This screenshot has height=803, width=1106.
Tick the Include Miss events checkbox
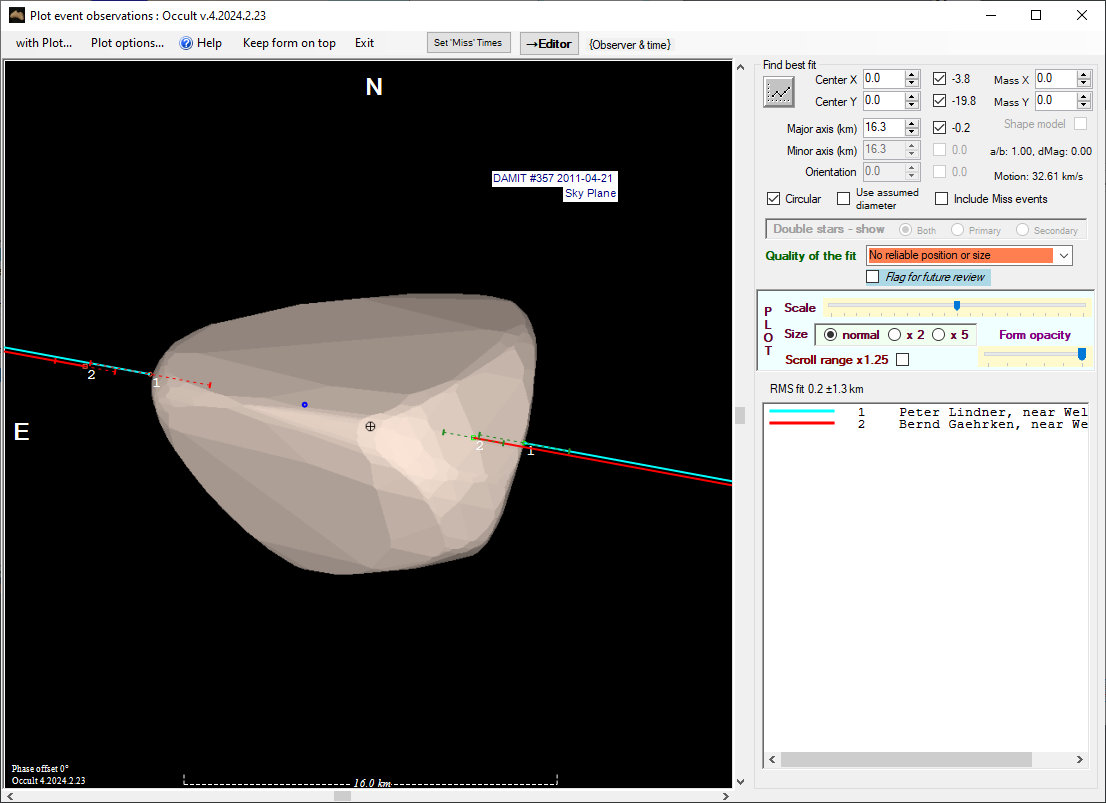[x=941, y=199]
